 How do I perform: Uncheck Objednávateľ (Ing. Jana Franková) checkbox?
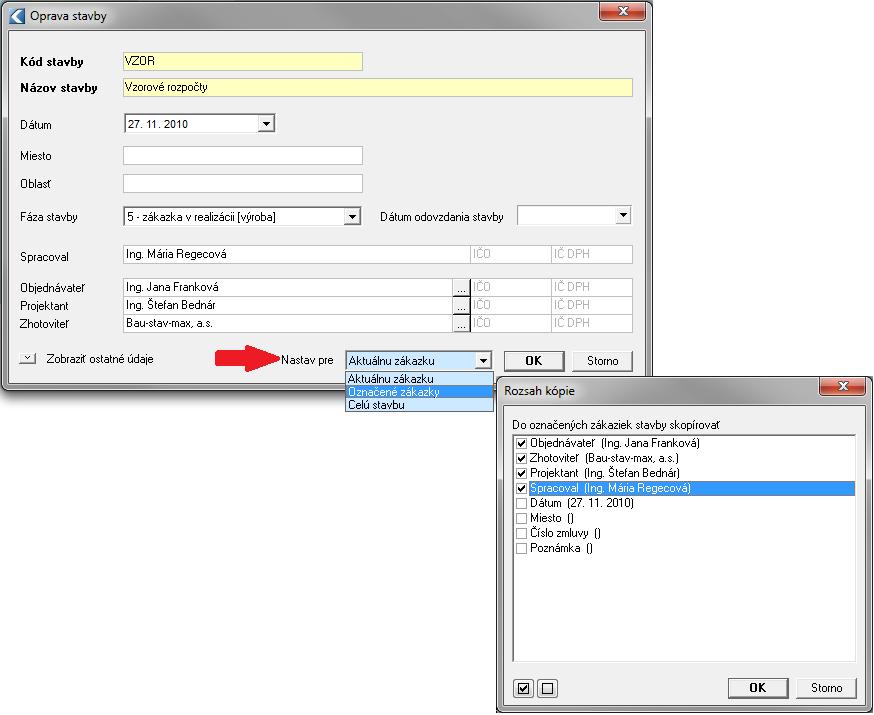click(522, 444)
